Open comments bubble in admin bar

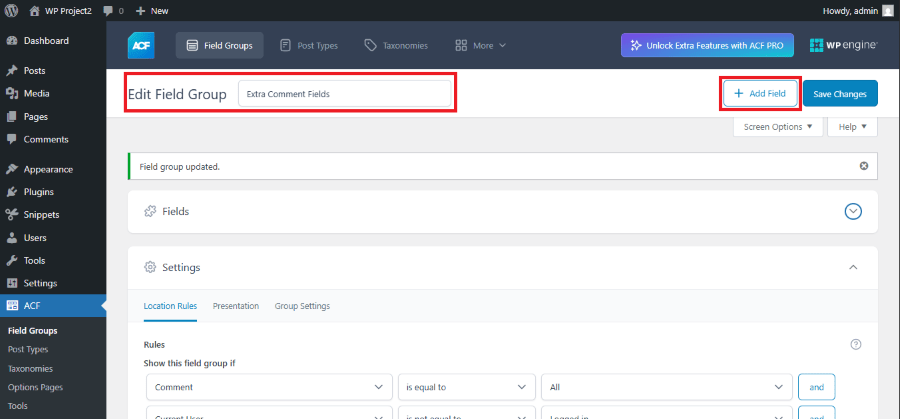coord(112,10)
